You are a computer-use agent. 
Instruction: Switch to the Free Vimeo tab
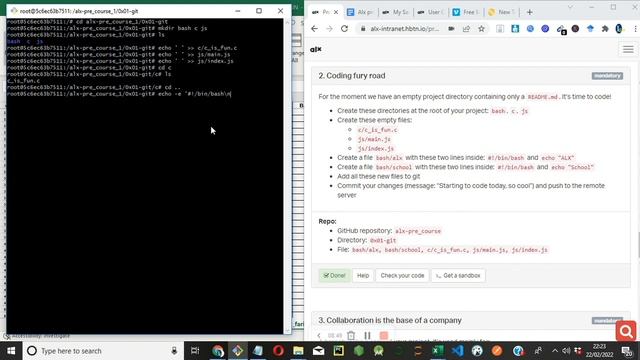coord(465,12)
